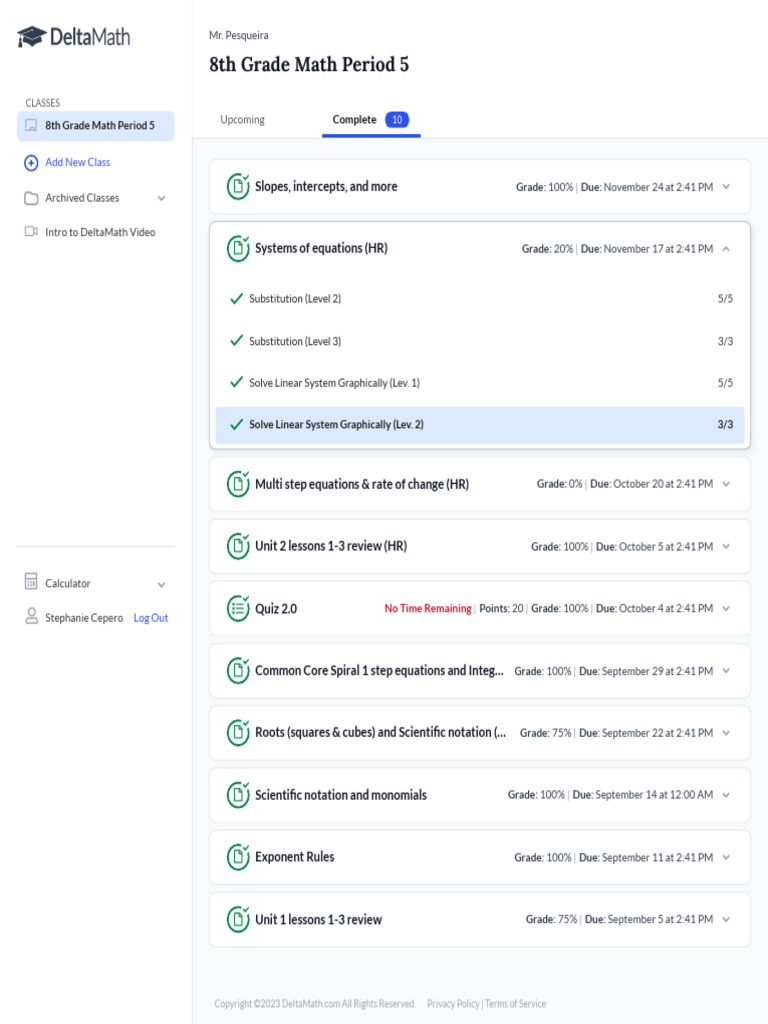The height and width of the screenshot is (1024, 768).
Task: Open Solve Linear System Graphically (Lev. 2)
Action: coord(336,424)
